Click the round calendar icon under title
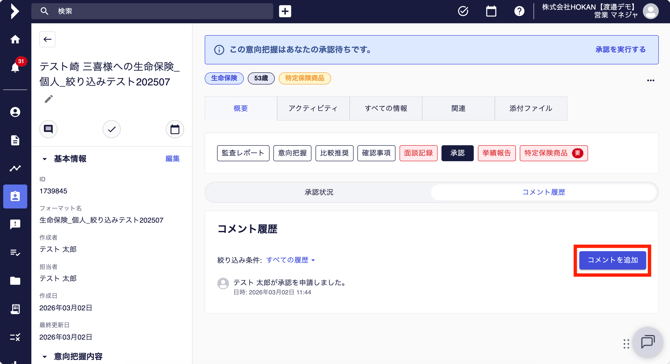Screen dimensions: 670x364 (x=175, y=129)
